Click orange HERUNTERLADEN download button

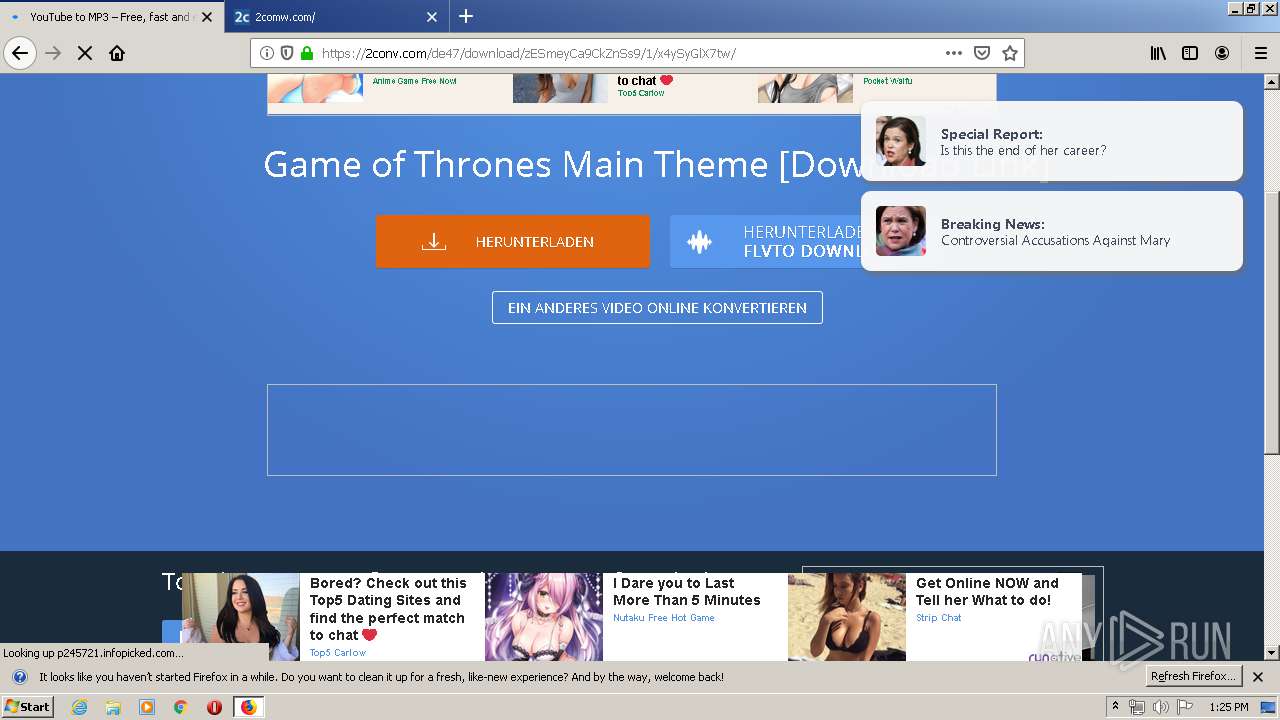pos(513,241)
